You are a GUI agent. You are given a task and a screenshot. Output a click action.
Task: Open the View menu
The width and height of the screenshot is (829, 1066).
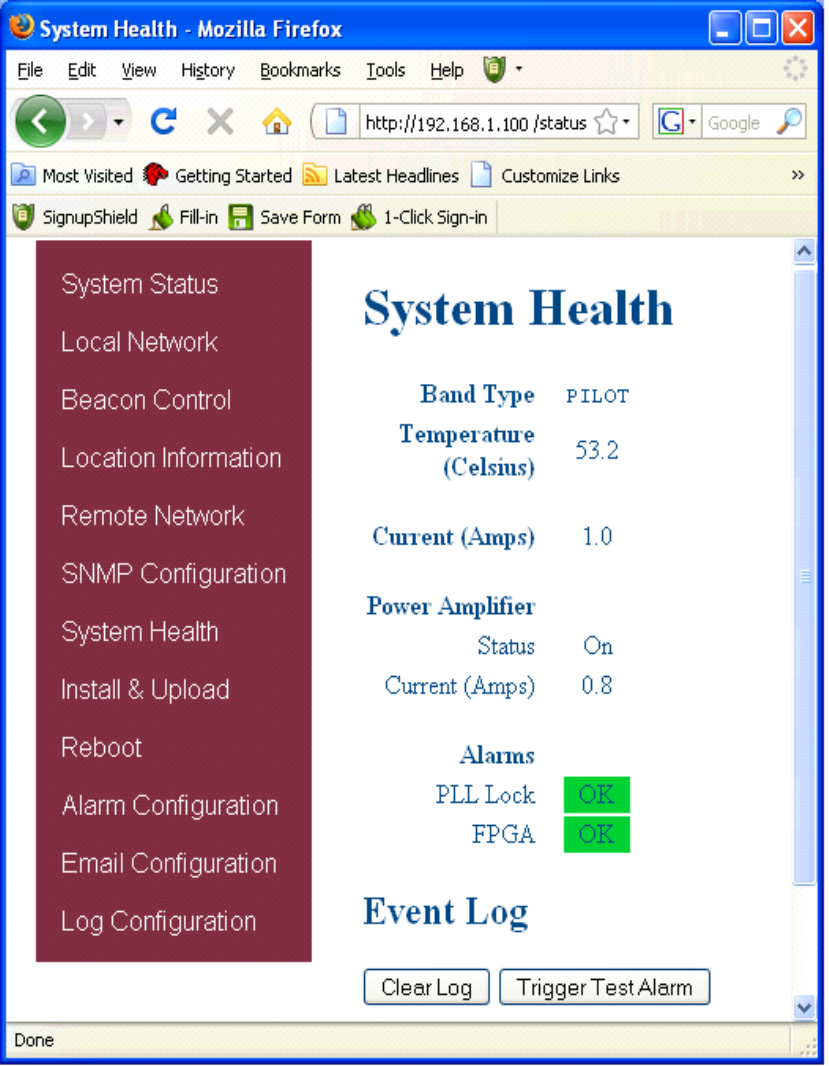(139, 70)
